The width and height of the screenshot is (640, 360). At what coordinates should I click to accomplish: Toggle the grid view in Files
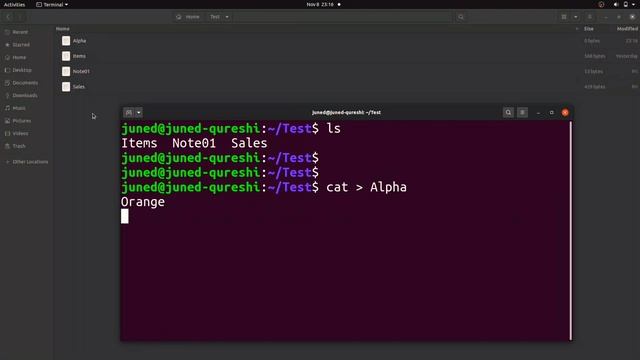tap(564, 17)
